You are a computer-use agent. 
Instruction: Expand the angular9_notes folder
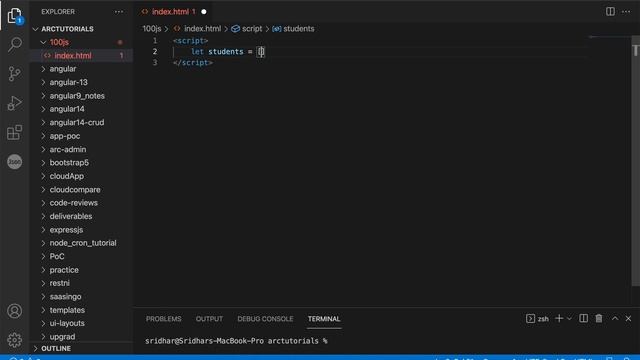click(77, 96)
